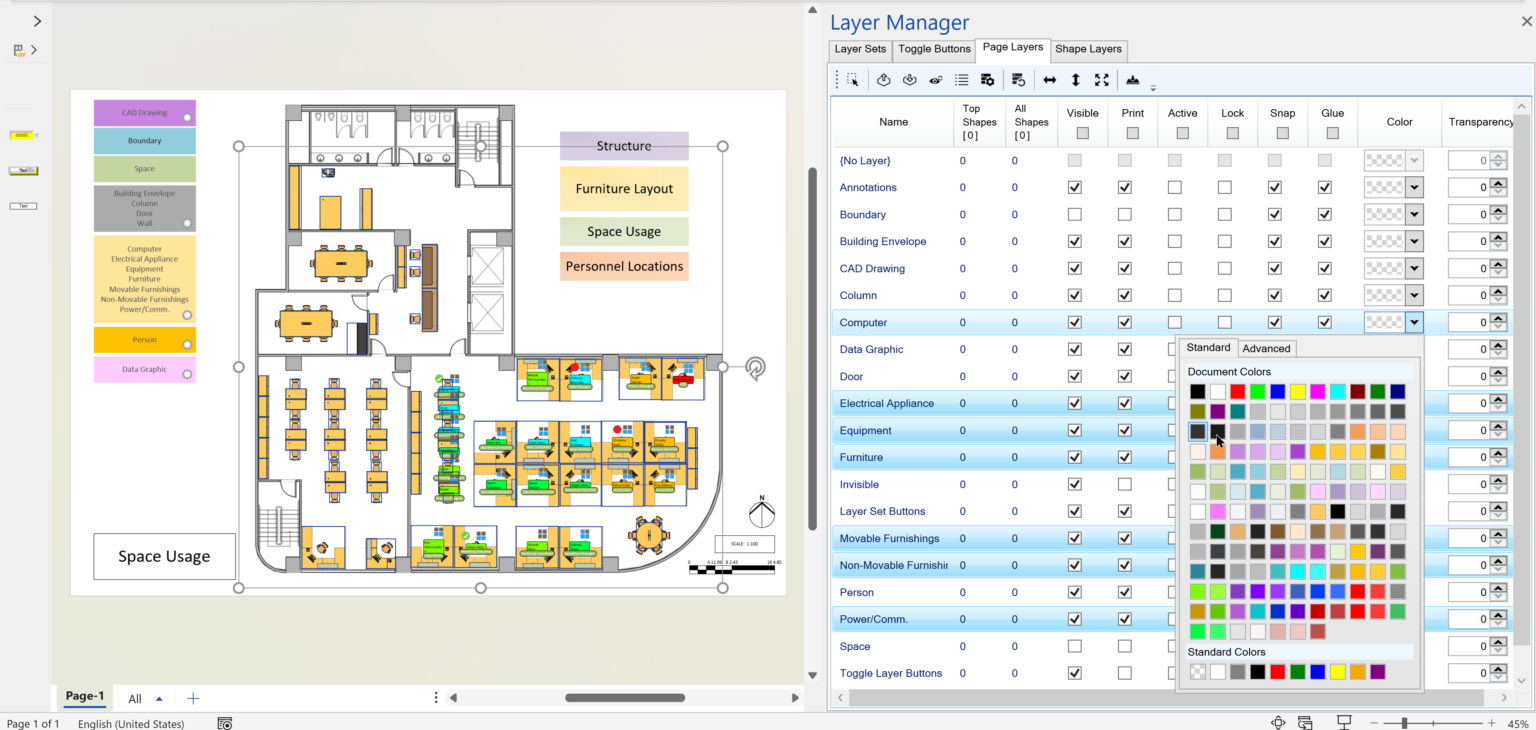Increase transparency with the Computer layer stepper
This screenshot has width=1536, height=730.
coord(1498,318)
